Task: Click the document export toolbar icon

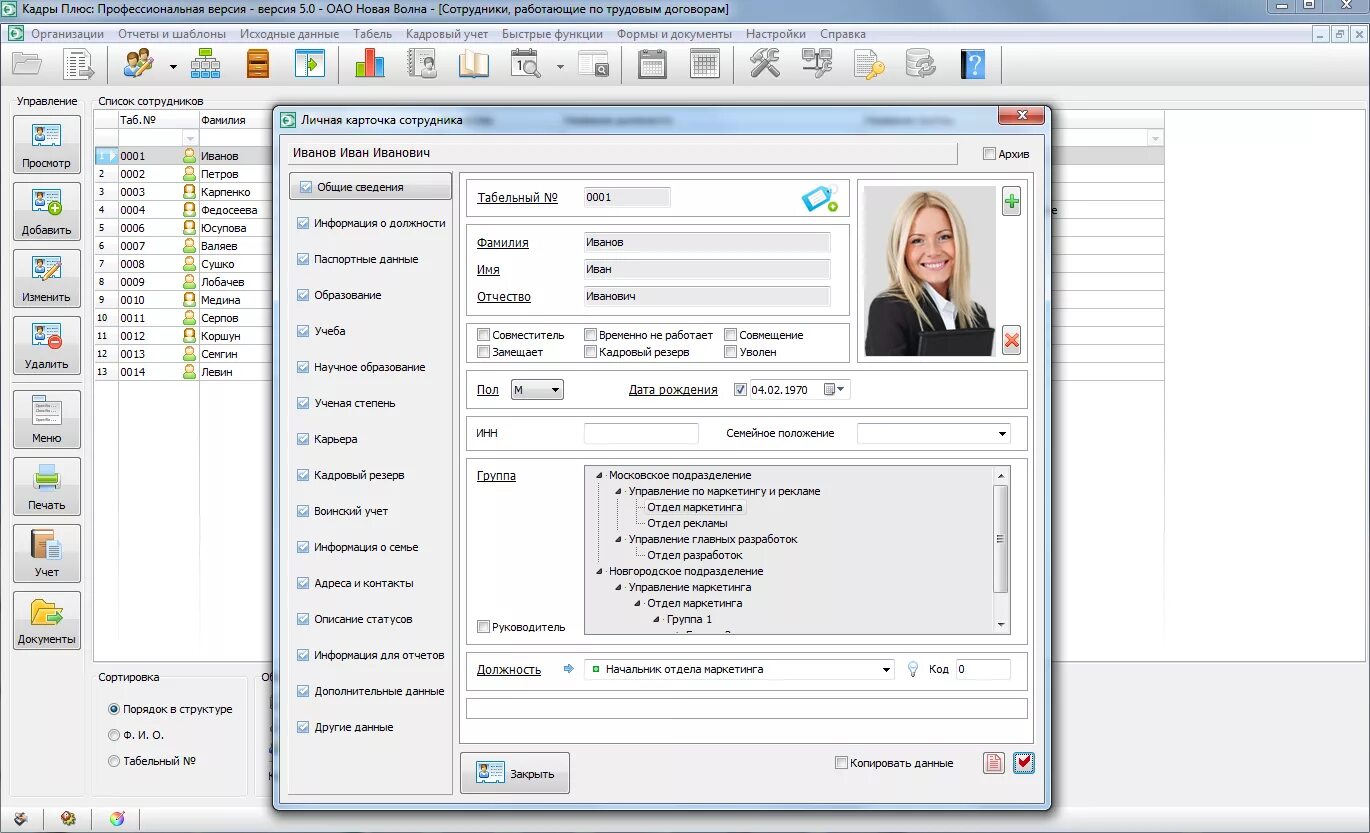Action: pyautogui.click(x=78, y=65)
